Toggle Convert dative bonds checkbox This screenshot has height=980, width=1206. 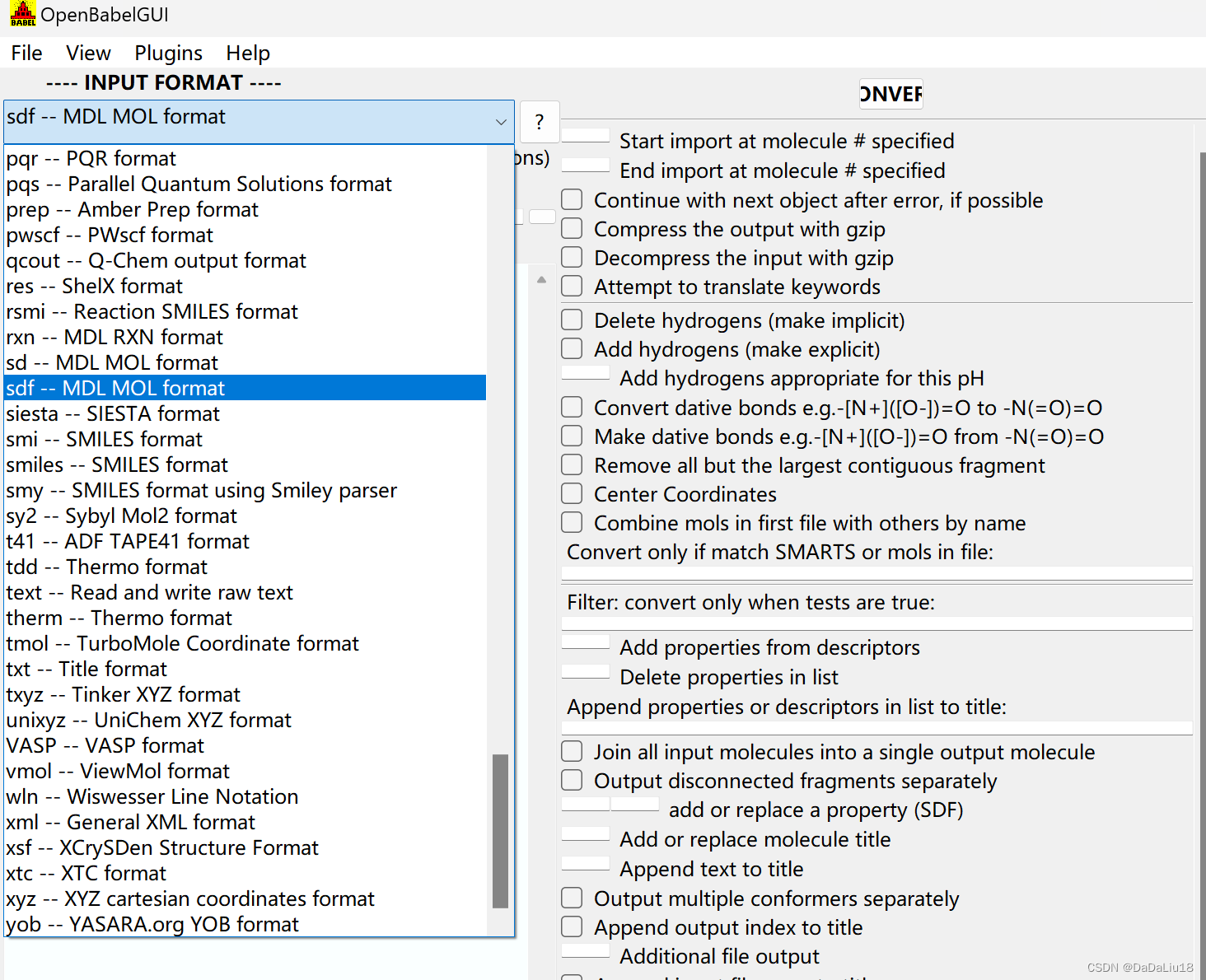[x=572, y=407]
